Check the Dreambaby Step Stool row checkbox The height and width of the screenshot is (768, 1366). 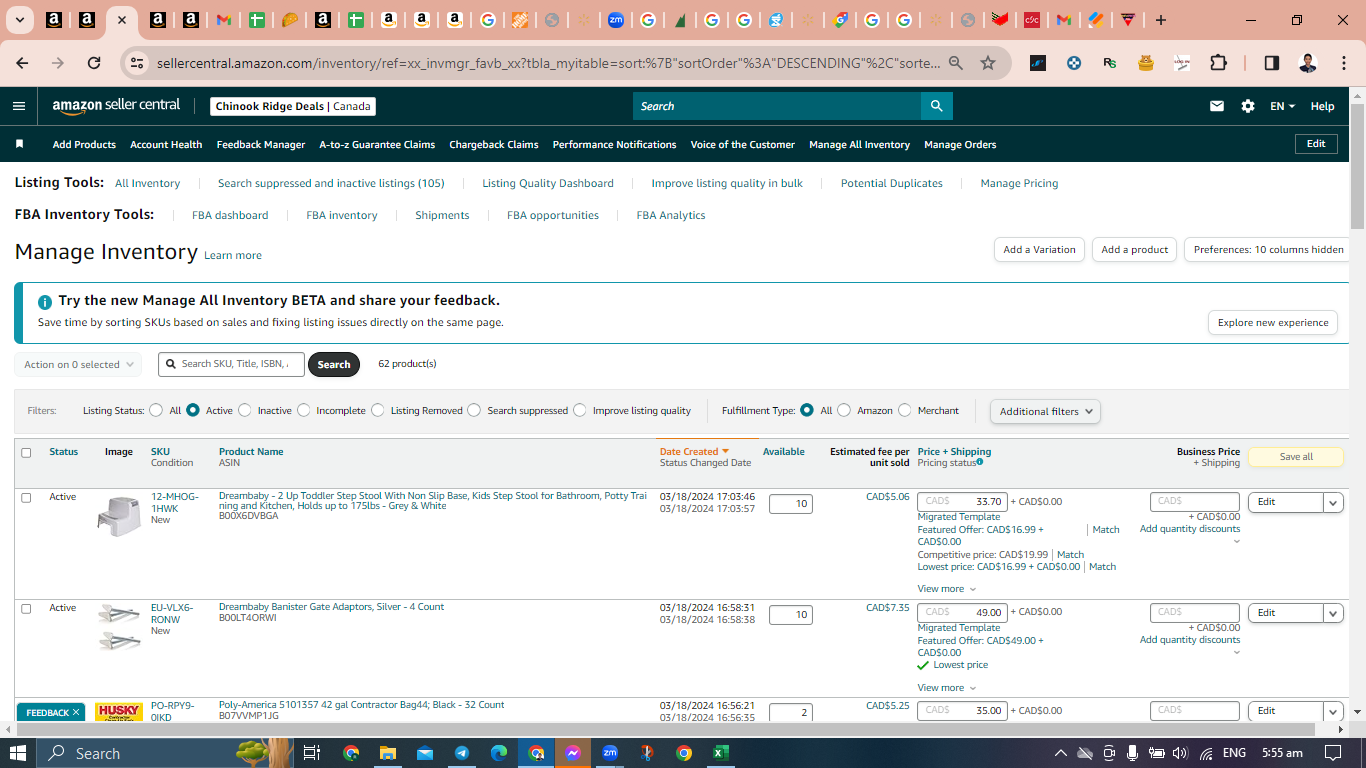click(26, 497)
